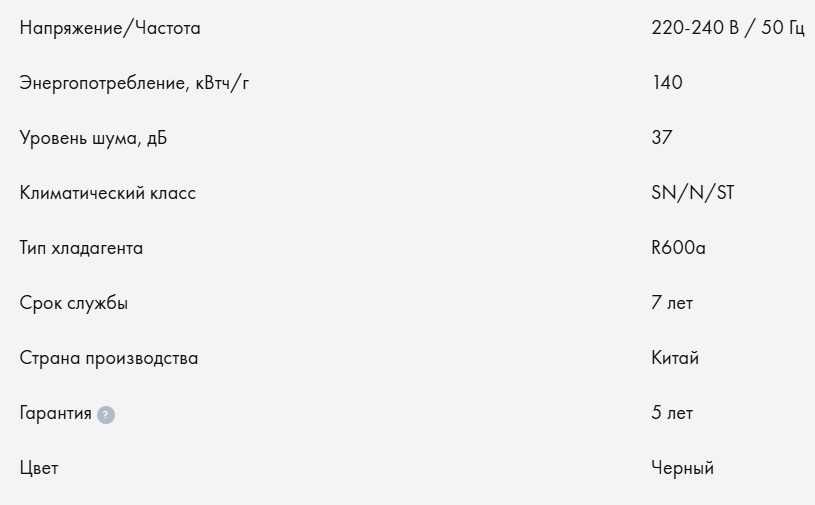Image resolution: width=815 pixels, height=505 pixels.
Task: Click the Гарантия label text
Action: [x=56, y=413]
